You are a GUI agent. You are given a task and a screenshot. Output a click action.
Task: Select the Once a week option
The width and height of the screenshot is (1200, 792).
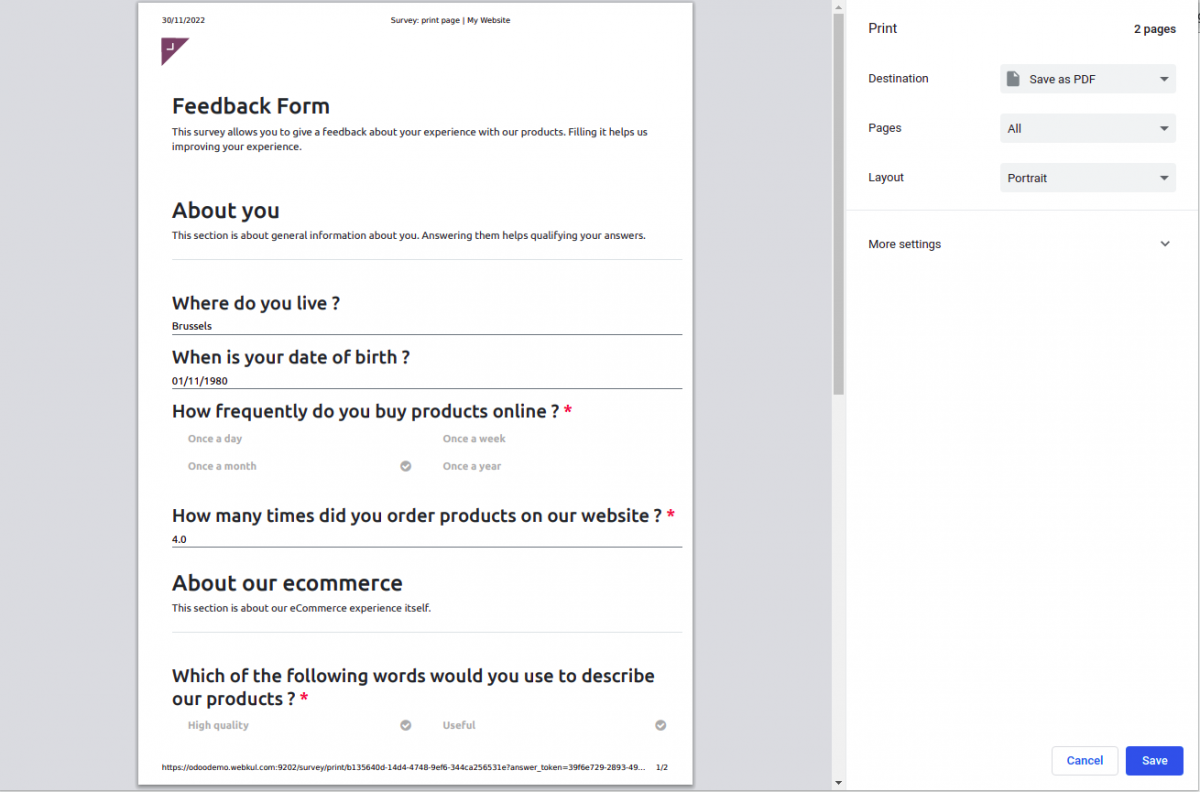coord(474,438)
